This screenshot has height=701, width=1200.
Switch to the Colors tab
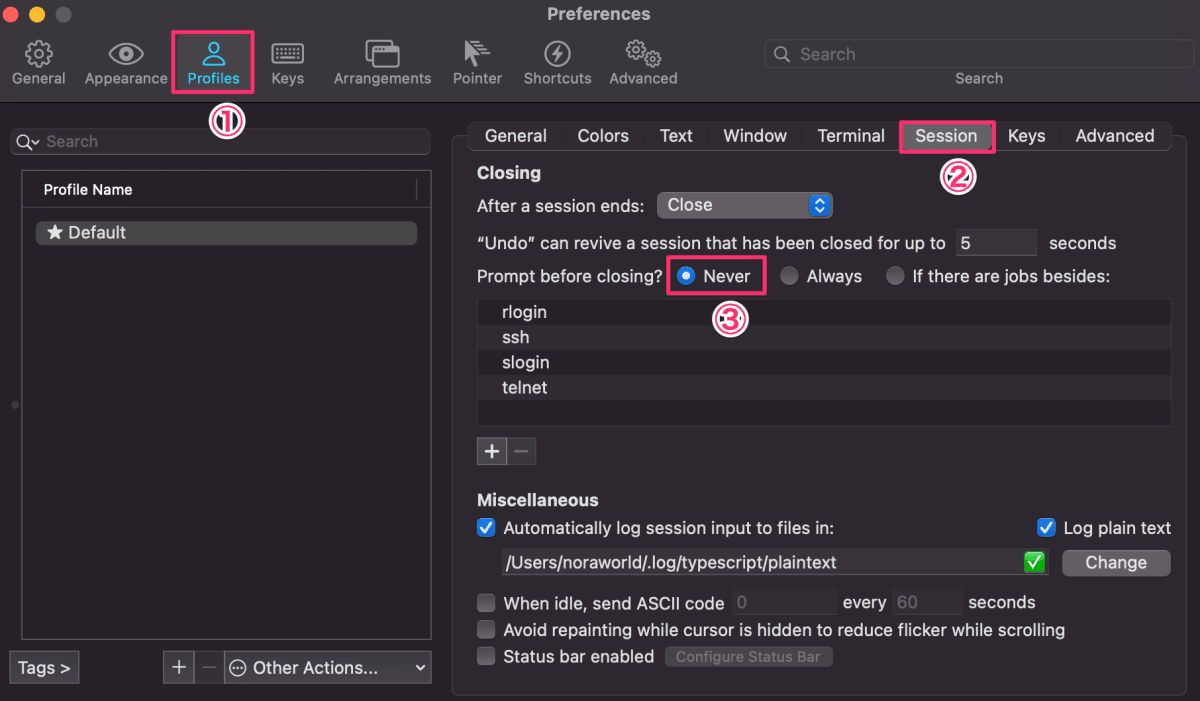tap(603, 136)
